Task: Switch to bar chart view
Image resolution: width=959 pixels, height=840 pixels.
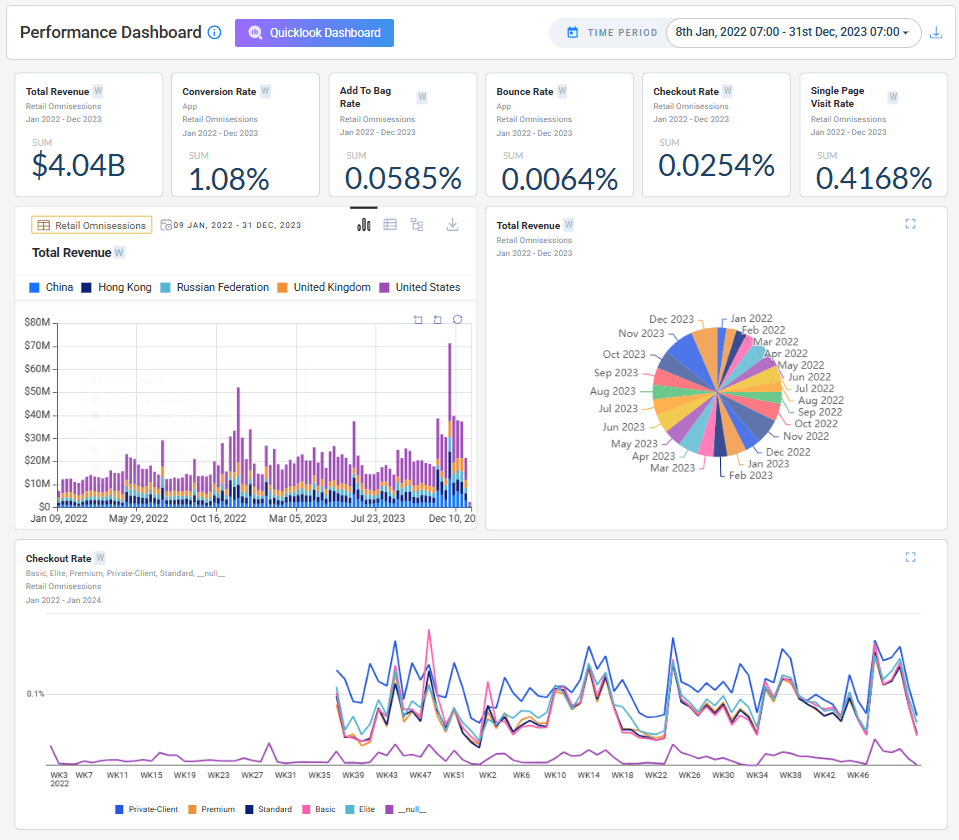Action: (364, 225)
